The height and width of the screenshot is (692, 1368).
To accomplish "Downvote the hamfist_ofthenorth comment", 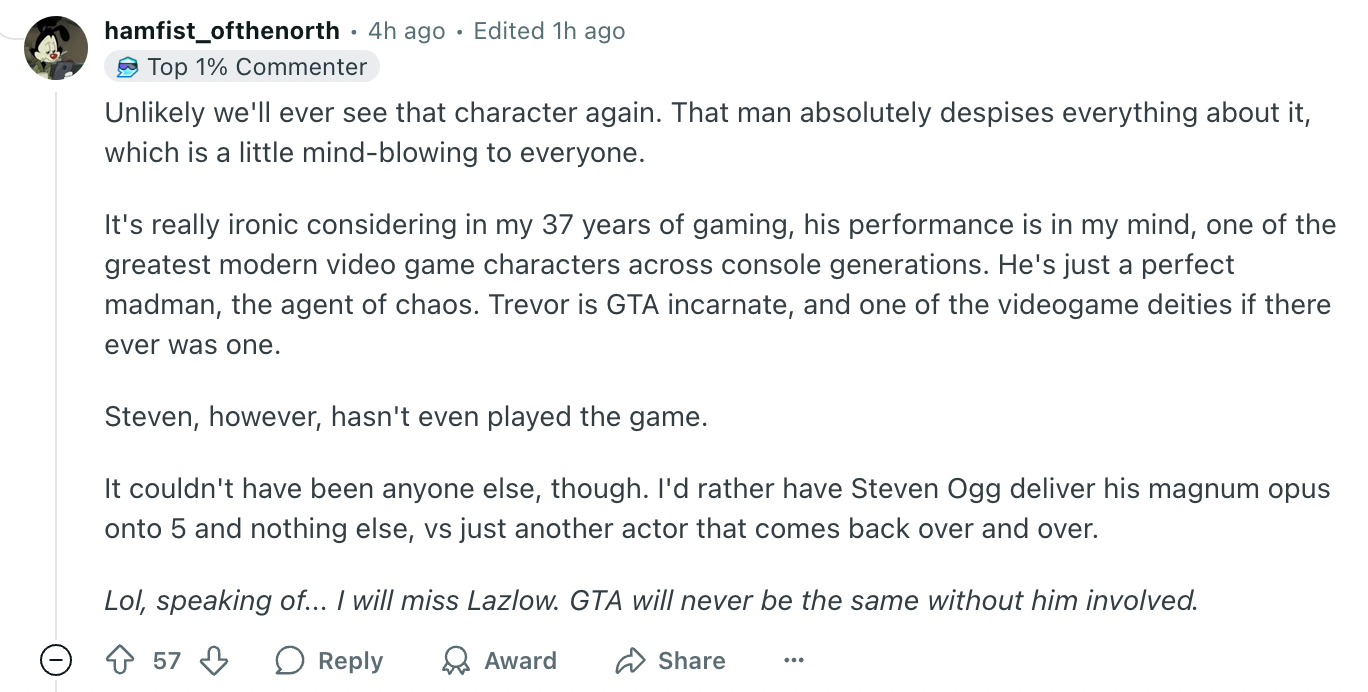I will click(214, 660).
